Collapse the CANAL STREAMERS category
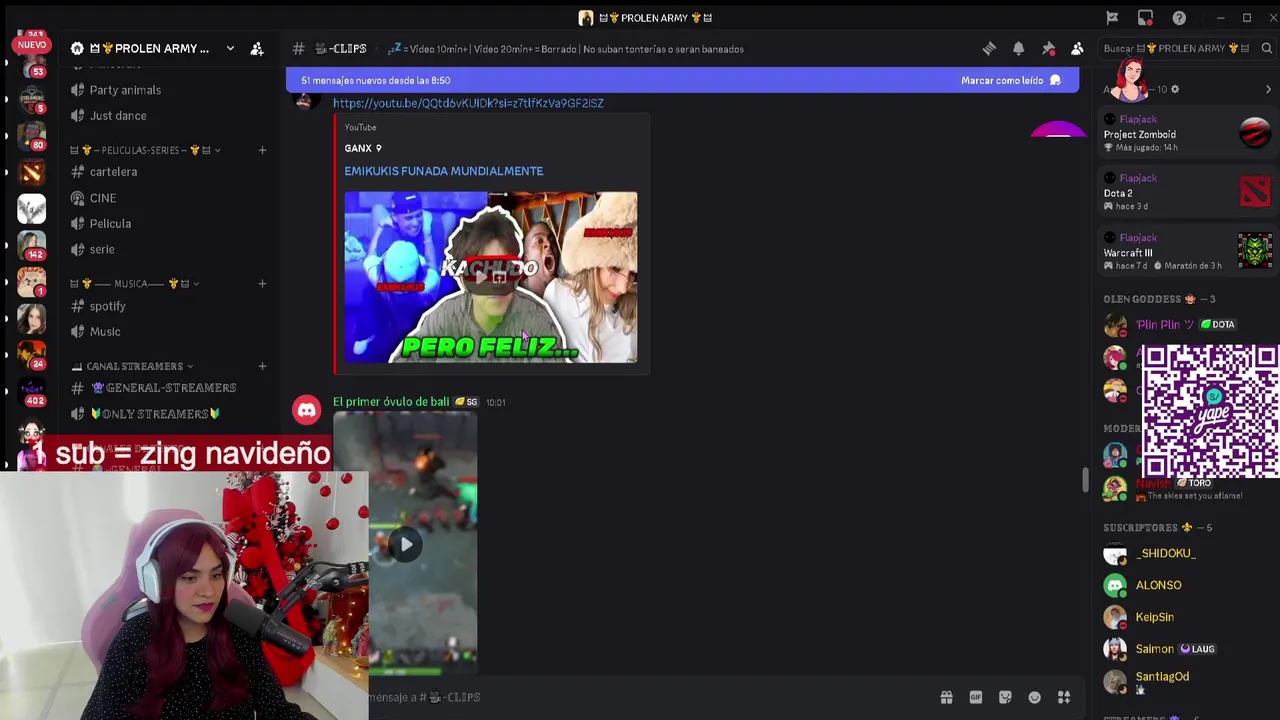The height and width of the screenshot is (720, 1280). (132, 366)
